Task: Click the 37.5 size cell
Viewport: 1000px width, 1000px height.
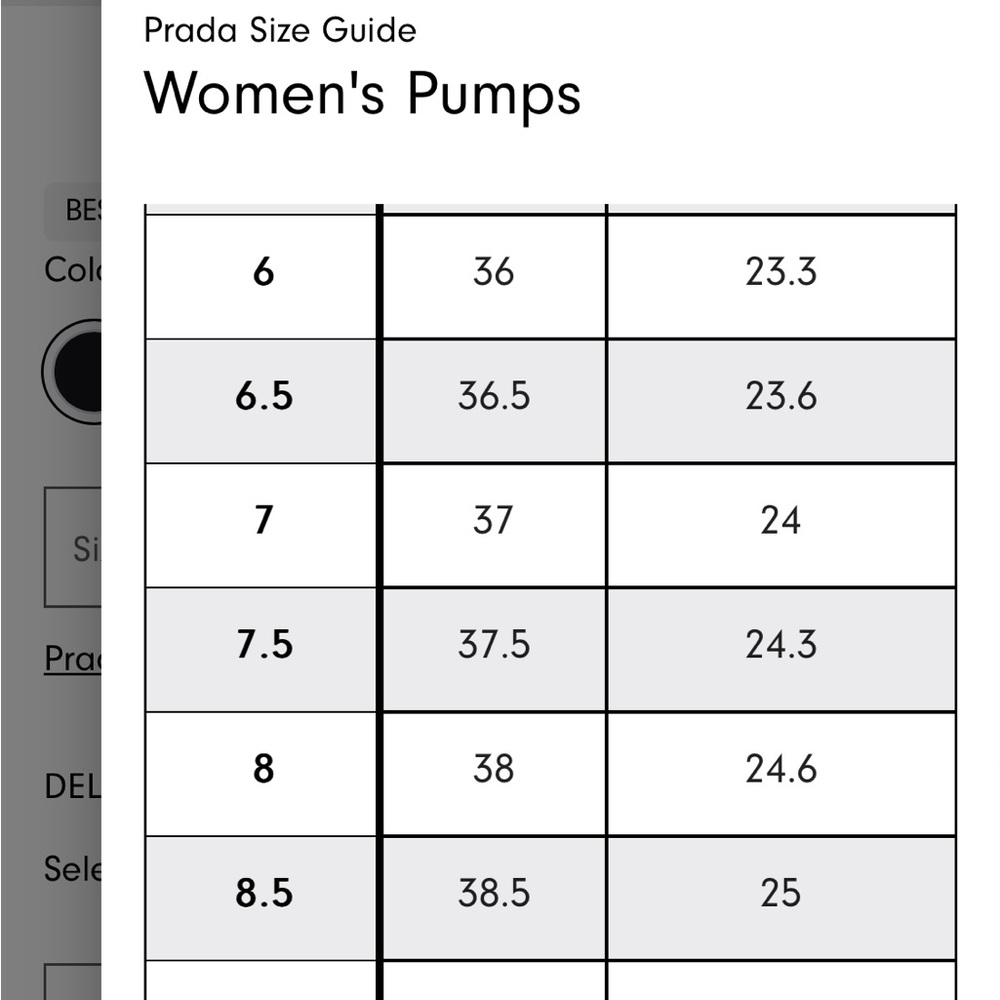Action: (494, 649)
